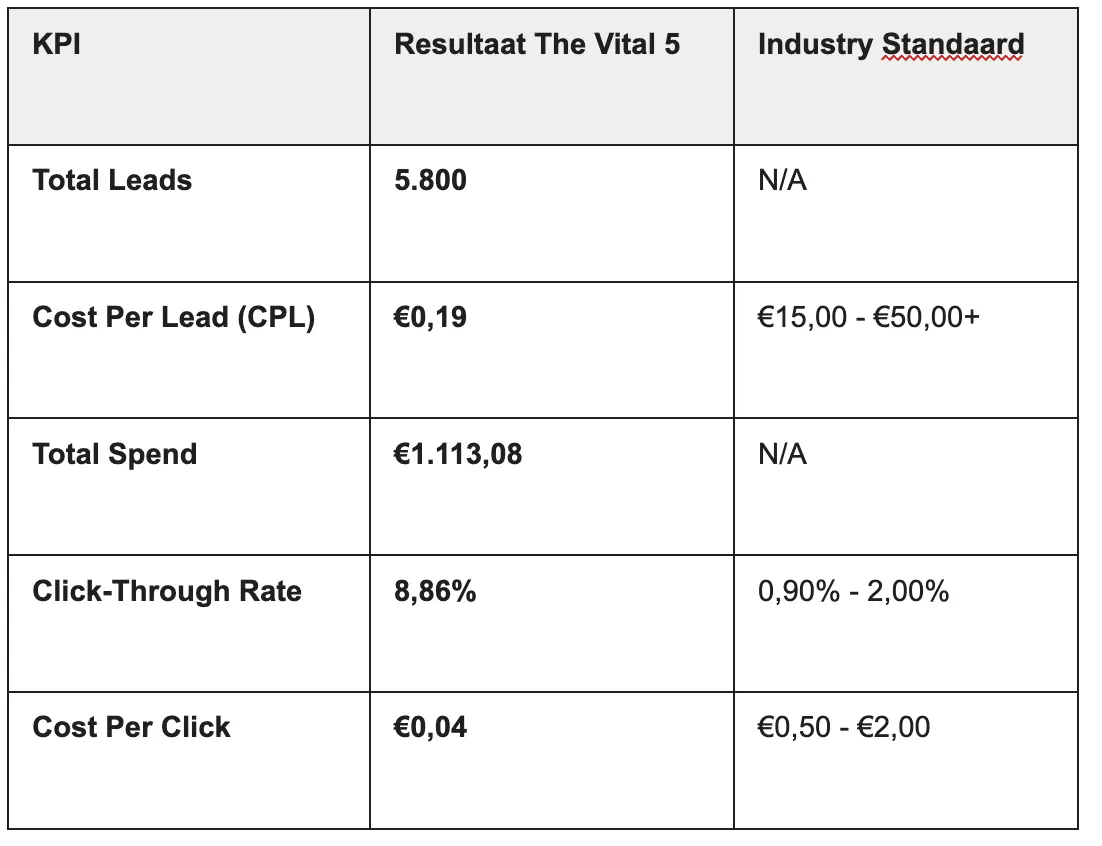1102x846 pixels.
Task: Click the Cost Per Lead (CPL) label
Action: (x=174, y=318)
